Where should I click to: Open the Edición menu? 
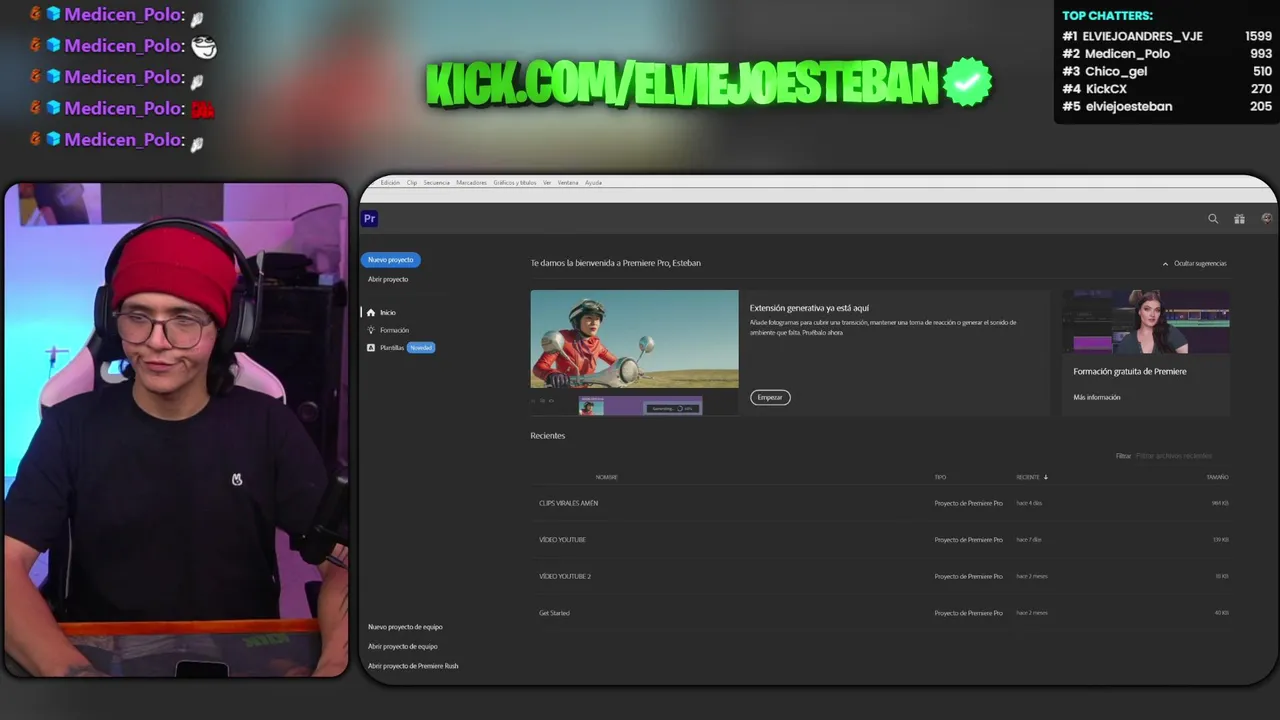click(x=390, y=183)
